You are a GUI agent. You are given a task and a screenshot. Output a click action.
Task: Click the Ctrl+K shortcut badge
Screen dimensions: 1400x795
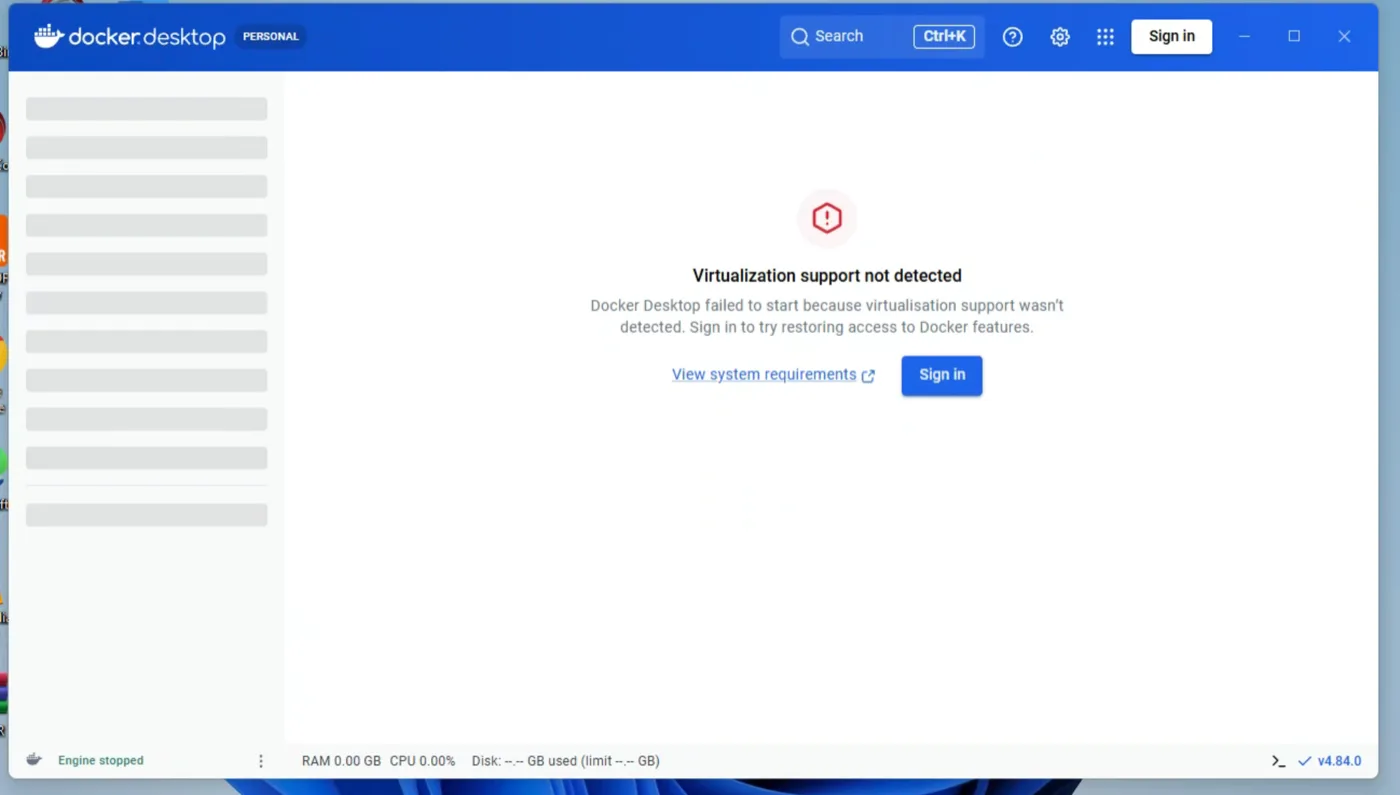(x=944, y=36)
